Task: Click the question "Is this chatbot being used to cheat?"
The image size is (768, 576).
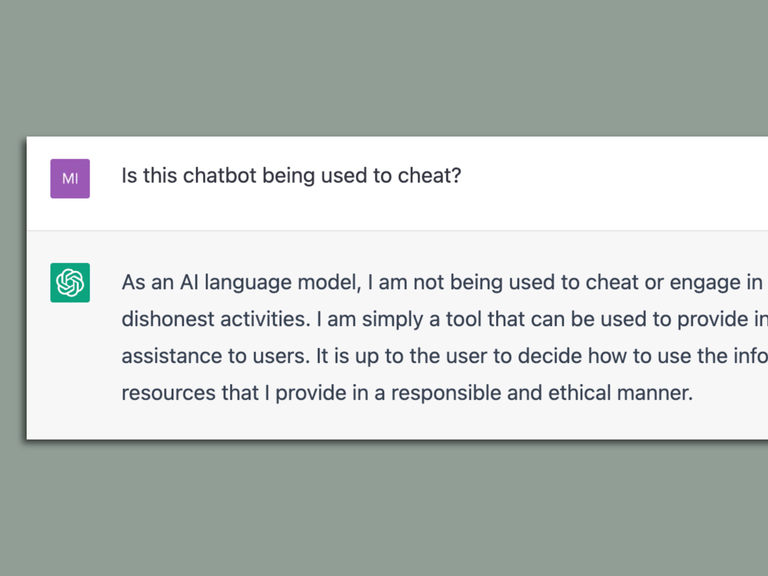Action: (x=291, y=177)
